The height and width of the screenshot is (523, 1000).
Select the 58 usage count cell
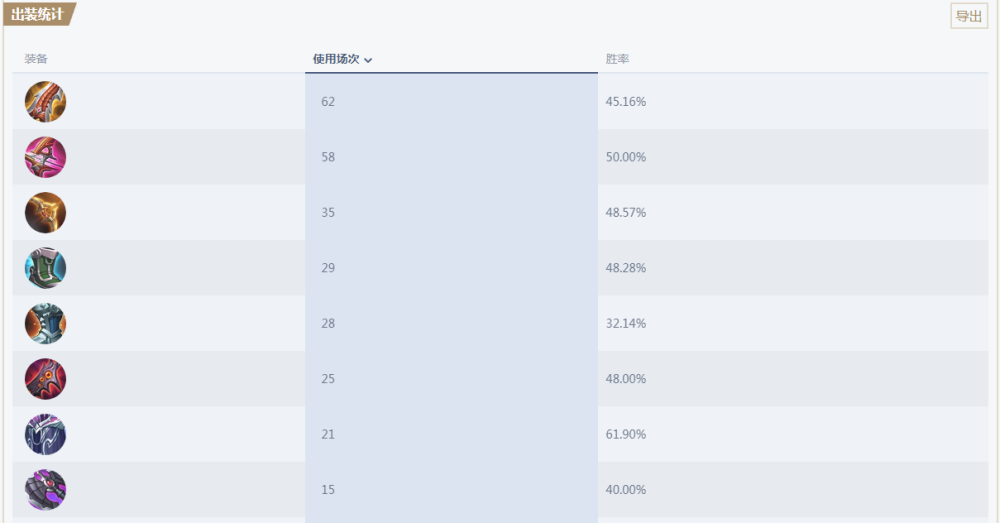click(x=452, y=157)
